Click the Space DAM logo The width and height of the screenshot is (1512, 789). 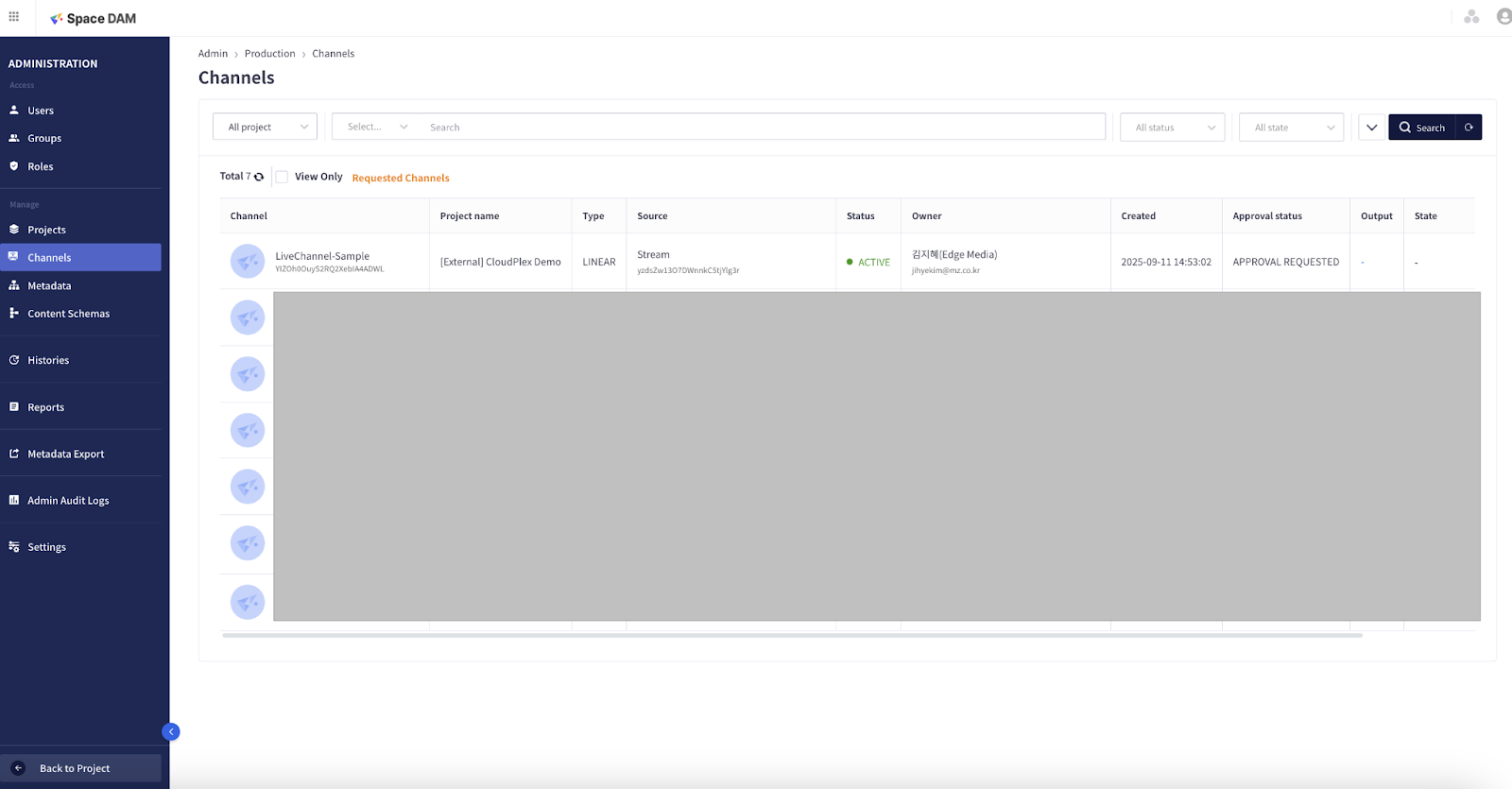93,18
